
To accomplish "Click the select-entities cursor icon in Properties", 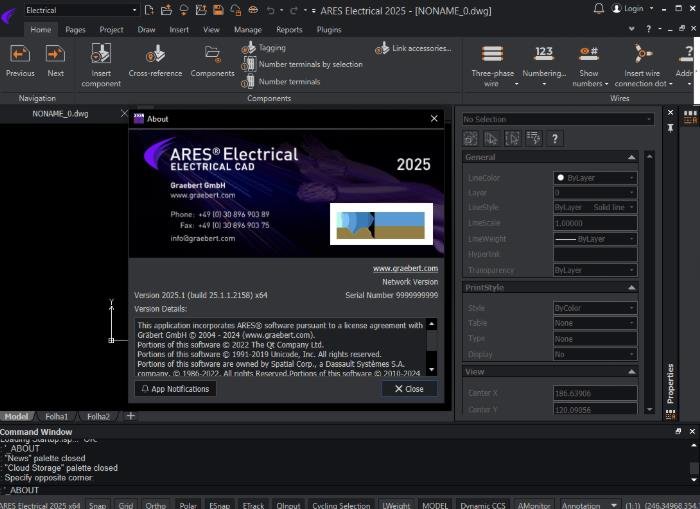I will (491, 138).
